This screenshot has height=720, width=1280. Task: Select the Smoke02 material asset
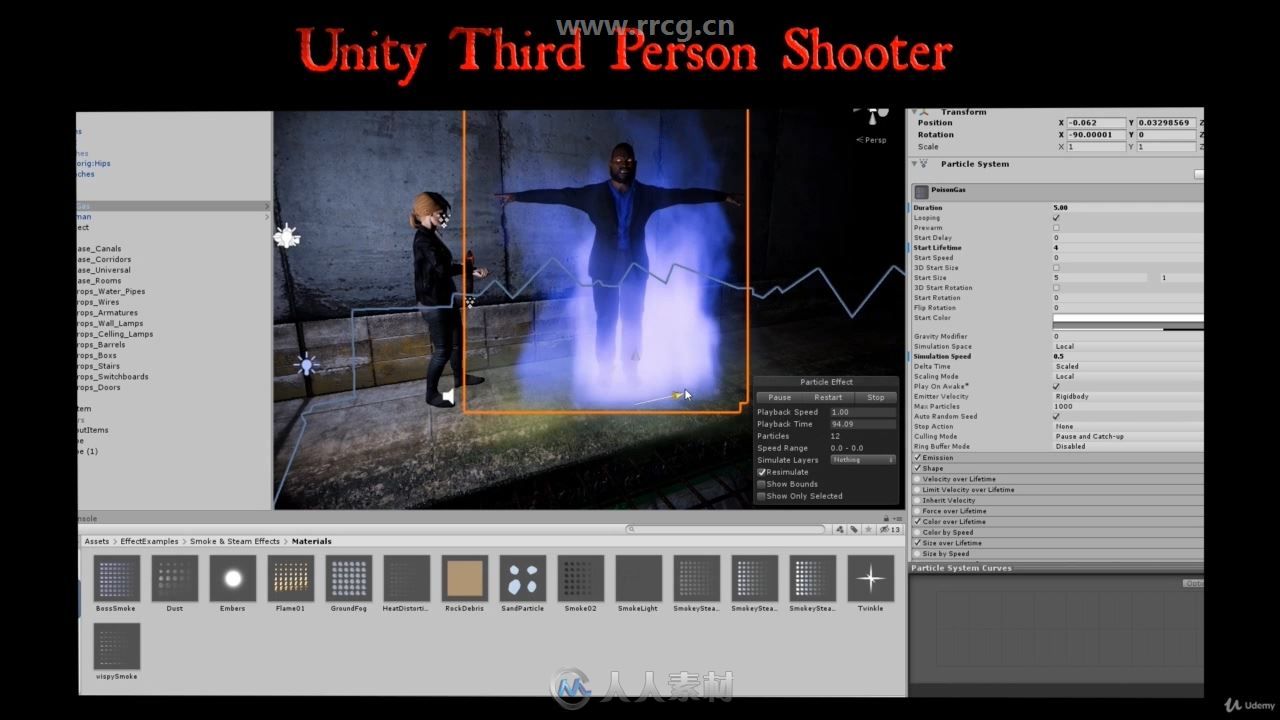point(581,579)
